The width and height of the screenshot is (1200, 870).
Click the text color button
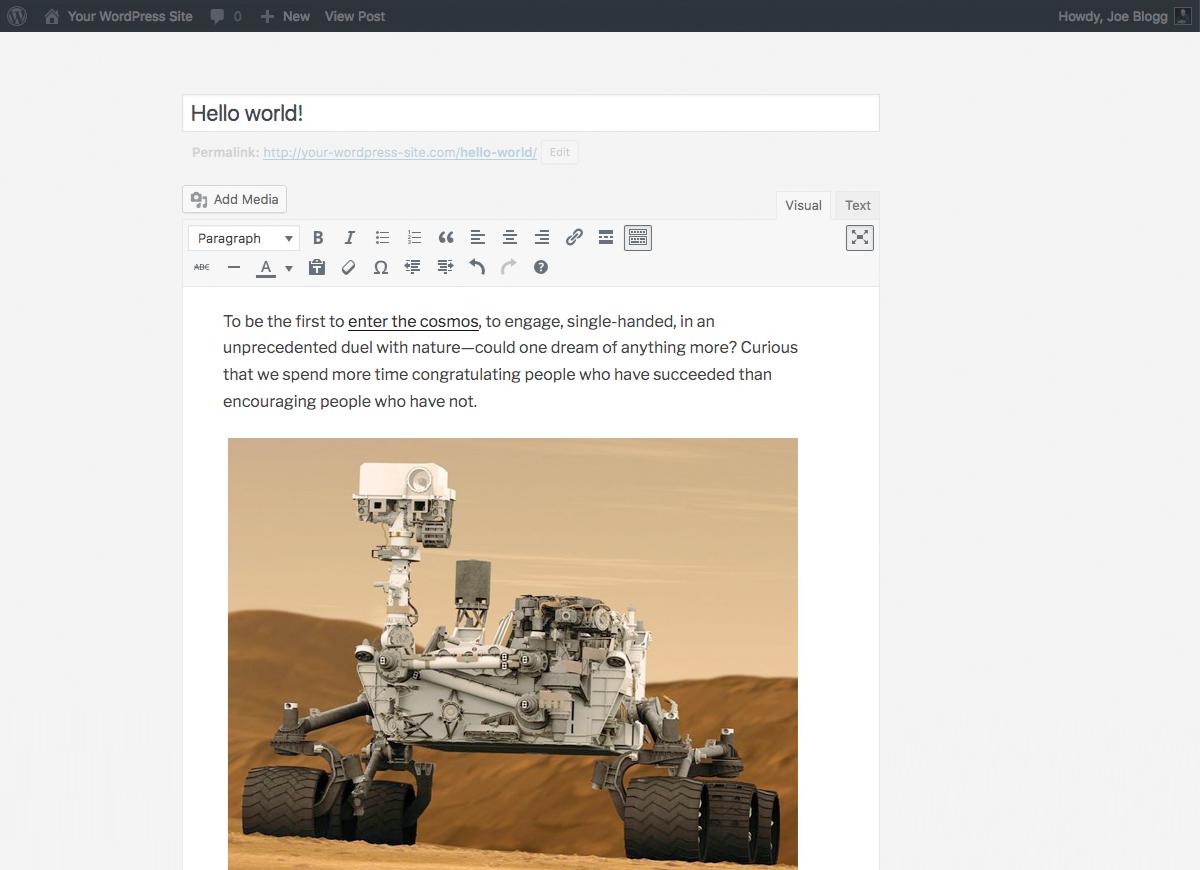(x=266, y=267)
